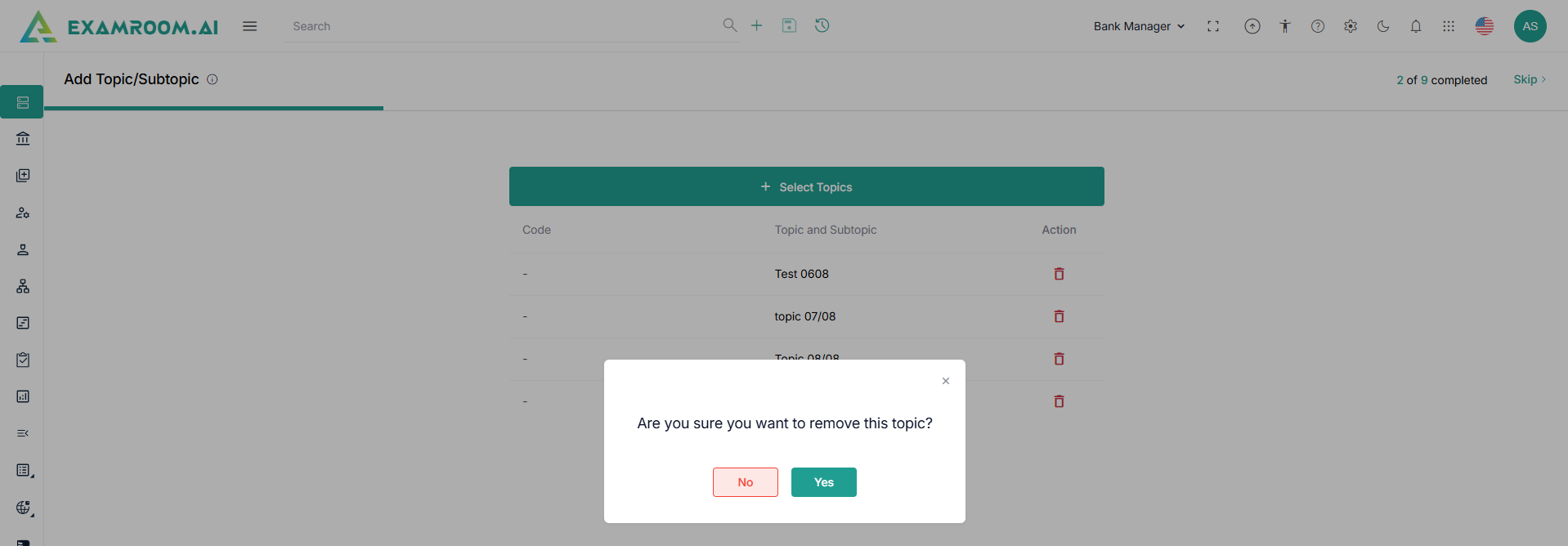This screenshot has height=546, width=1568.
Task: Open the history clock icon
Action: point(822,25)
